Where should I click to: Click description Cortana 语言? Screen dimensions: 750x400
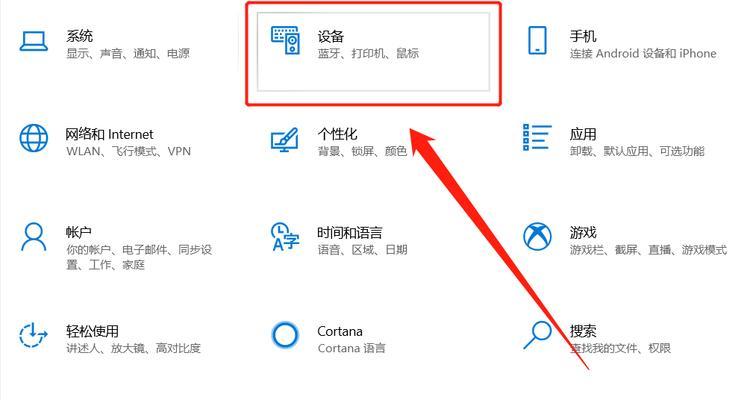click(352, 348)
